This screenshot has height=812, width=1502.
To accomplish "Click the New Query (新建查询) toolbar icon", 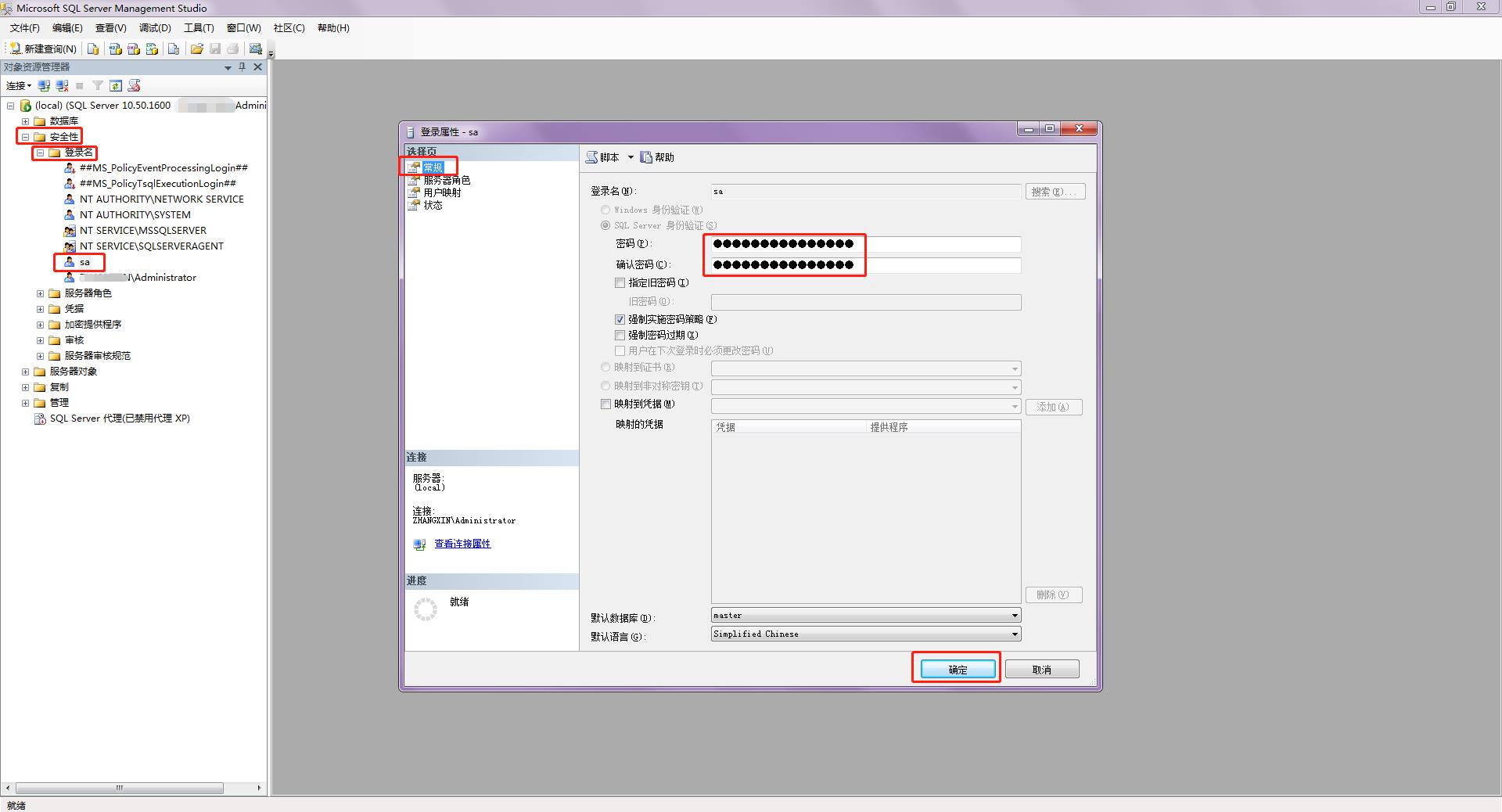I will pyautogui.click(x=43, y=49).
